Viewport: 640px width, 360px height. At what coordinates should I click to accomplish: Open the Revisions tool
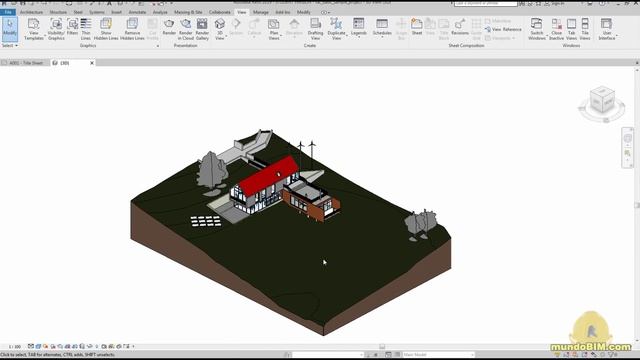coord(460,27)
